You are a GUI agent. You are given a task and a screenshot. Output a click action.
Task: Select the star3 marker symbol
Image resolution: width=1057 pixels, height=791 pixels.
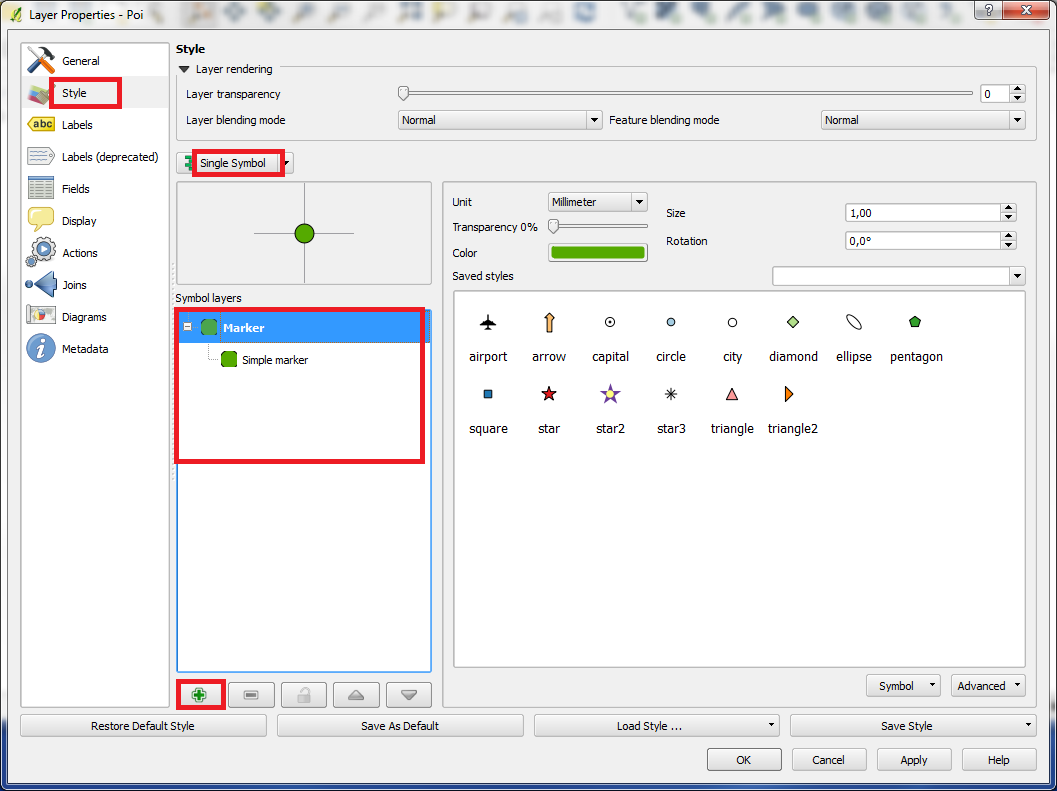[x=671, y=394]
